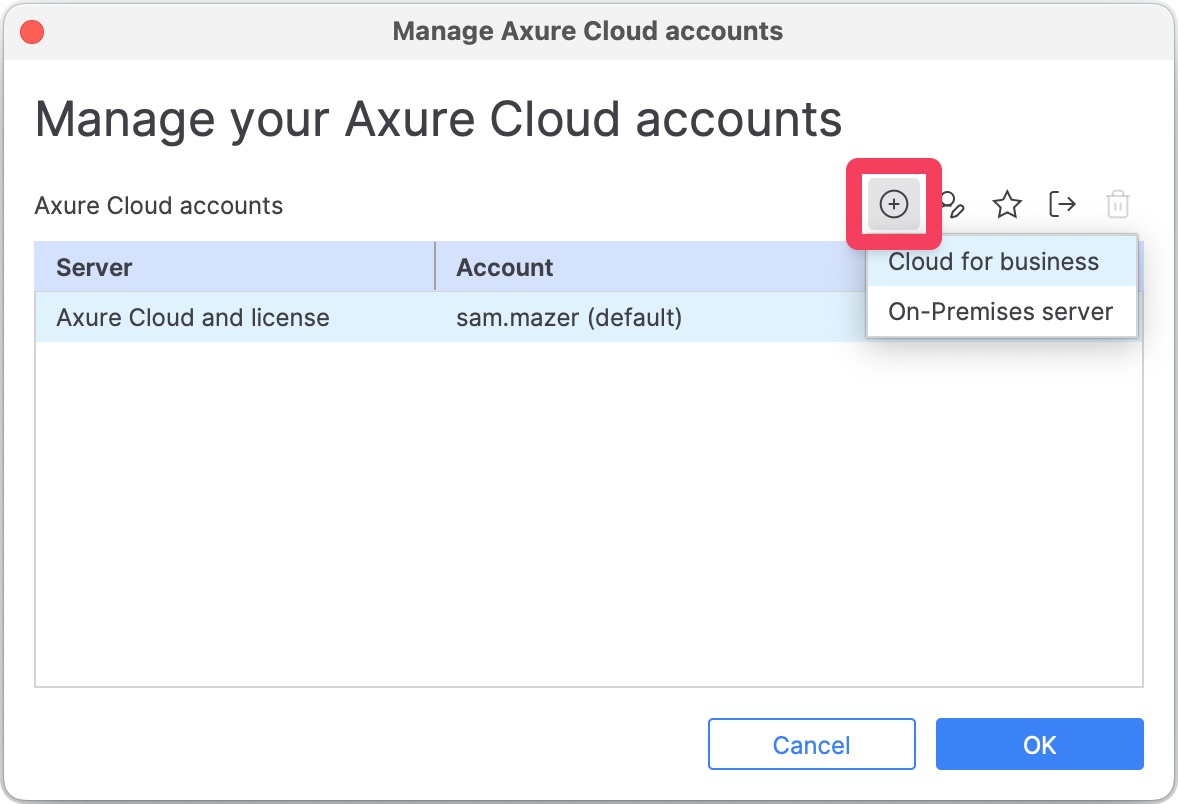
Task: Click the delete account trash icon
Action: 1117,205
